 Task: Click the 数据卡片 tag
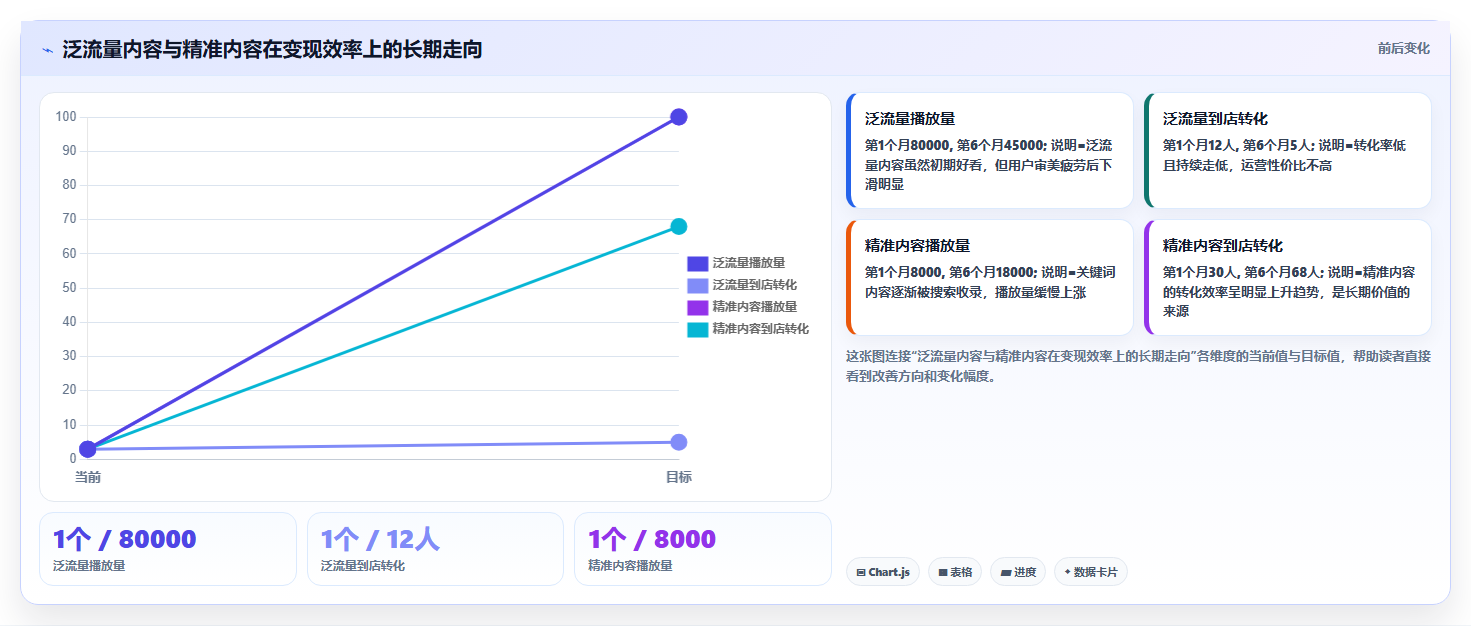point(1091,572)
